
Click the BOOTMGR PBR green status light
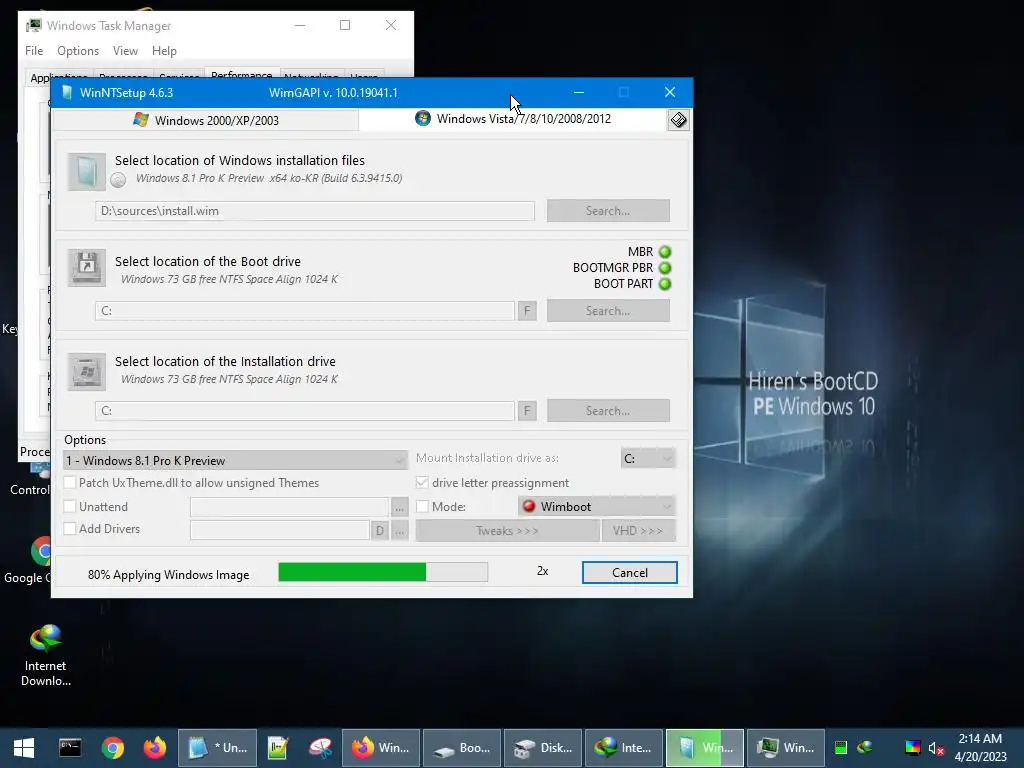[665, 268]
